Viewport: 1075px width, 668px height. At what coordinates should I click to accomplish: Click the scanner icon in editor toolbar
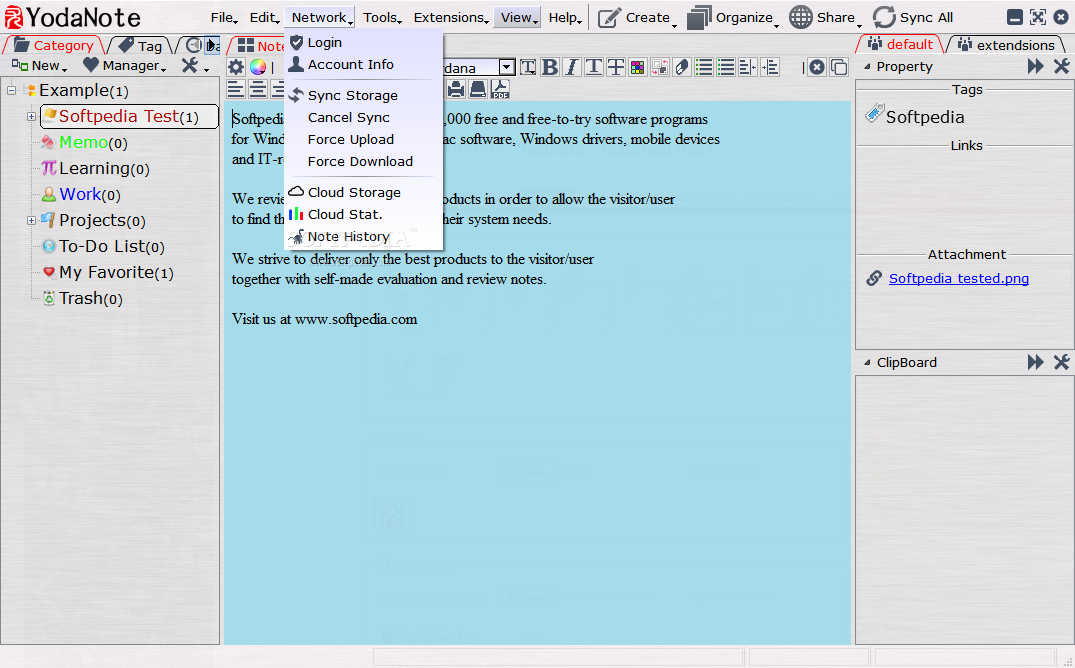(x=478, y=88)
